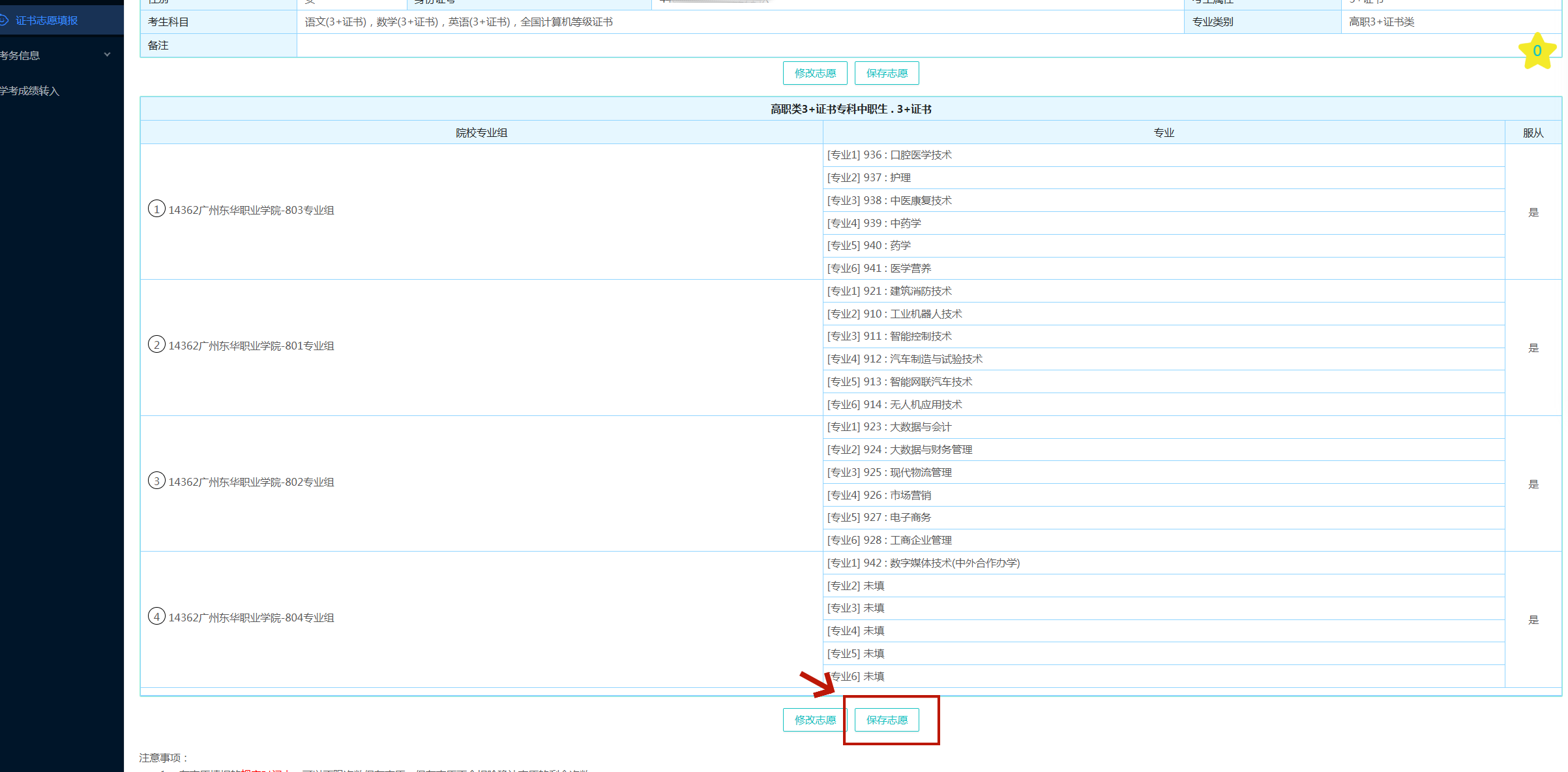Viewport: 1568px width, 772px height.
Task: Open 学考成绩转入 sidebar menu item
Action: point(30,91)
